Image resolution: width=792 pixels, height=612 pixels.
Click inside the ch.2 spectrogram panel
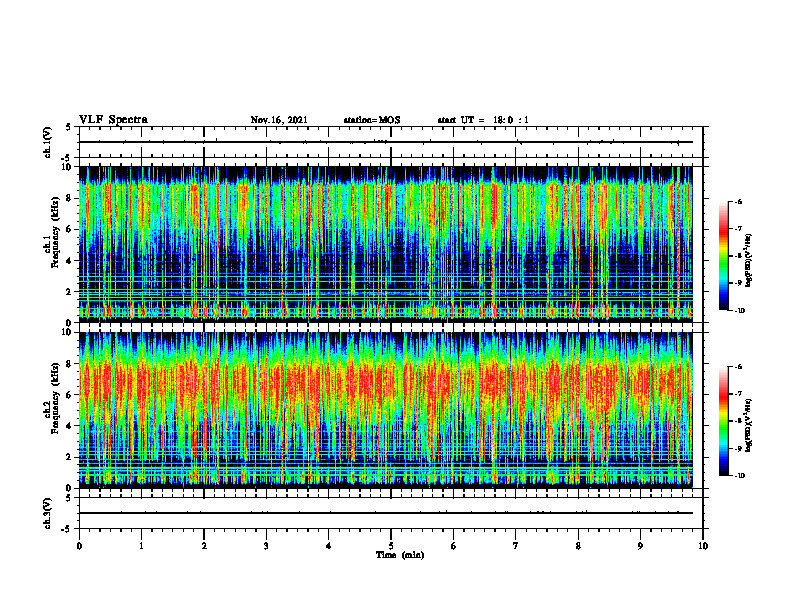coord(386,410)
